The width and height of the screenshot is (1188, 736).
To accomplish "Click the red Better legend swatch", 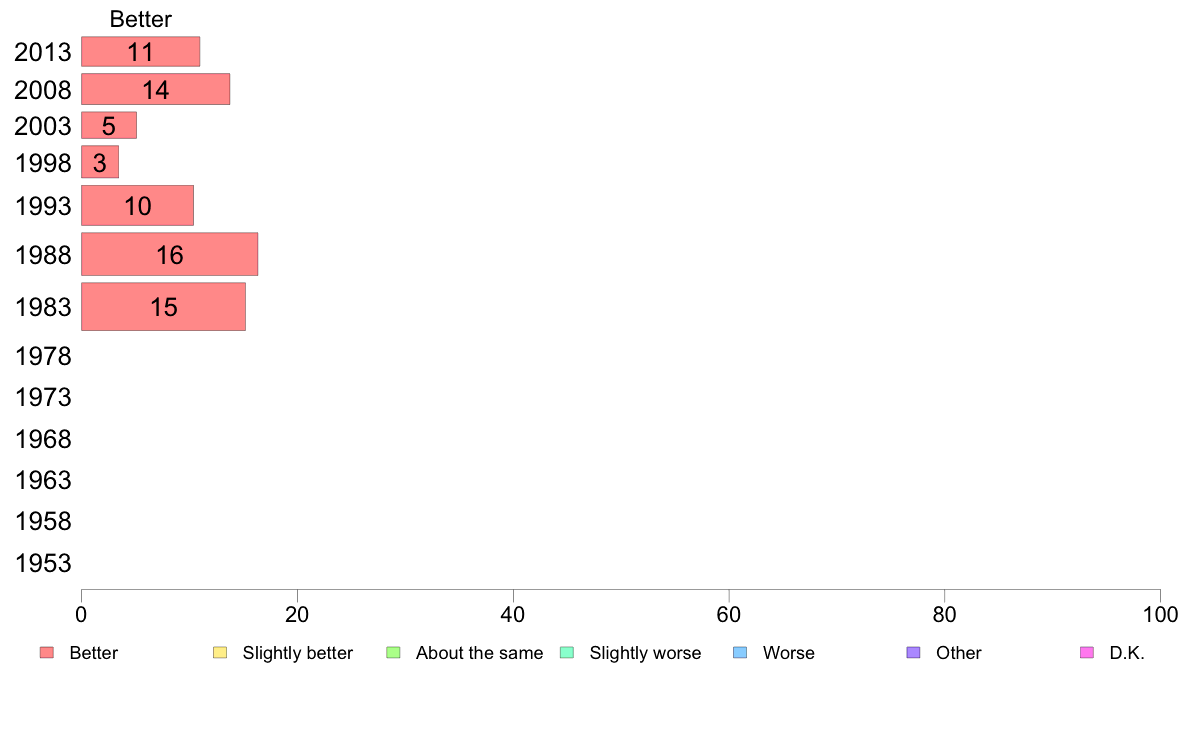I will [x=47, y=653].
